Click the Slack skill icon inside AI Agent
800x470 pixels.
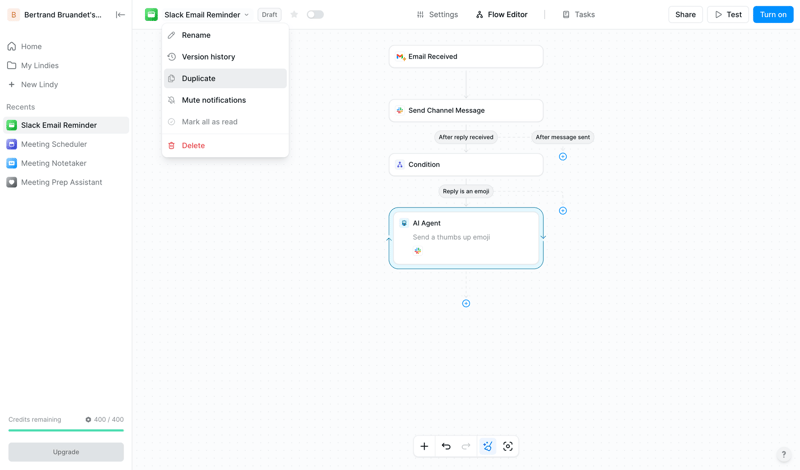click(x=418, y=251)
